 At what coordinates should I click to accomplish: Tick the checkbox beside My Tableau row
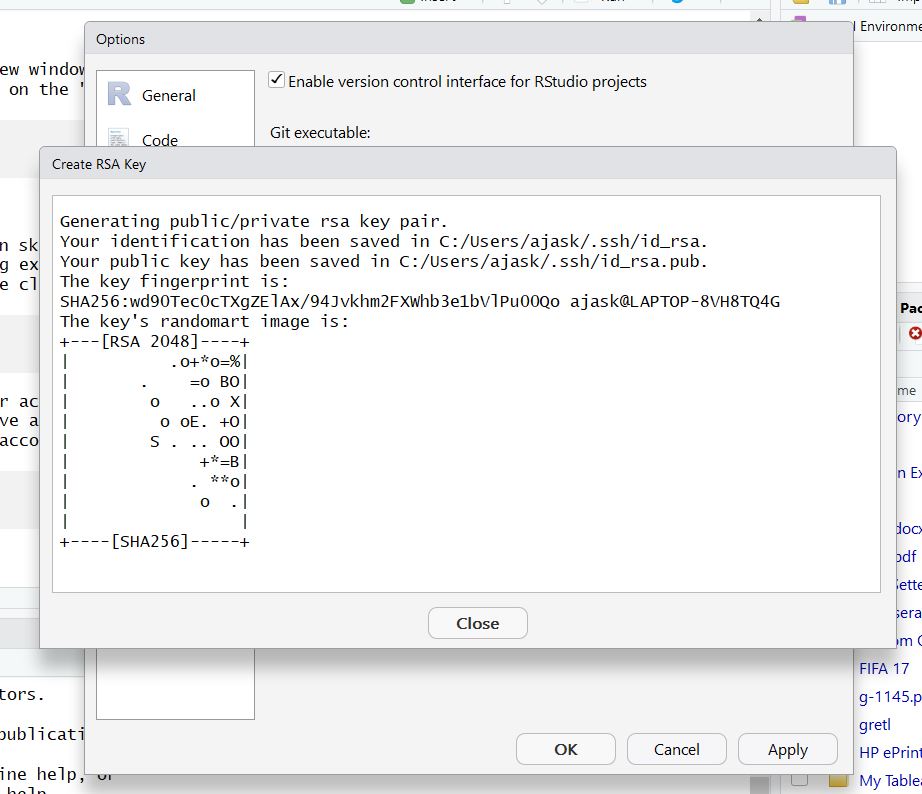coord(799,780)
